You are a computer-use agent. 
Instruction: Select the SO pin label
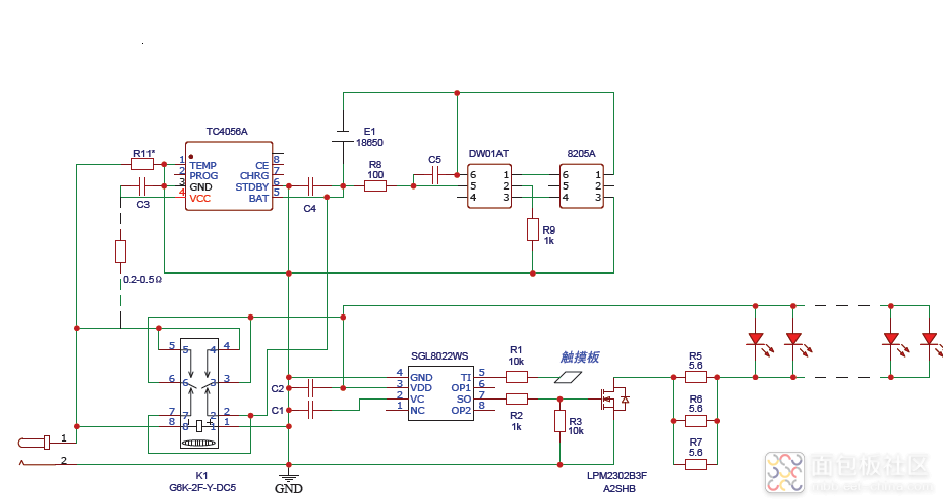(x=464, y=399)
